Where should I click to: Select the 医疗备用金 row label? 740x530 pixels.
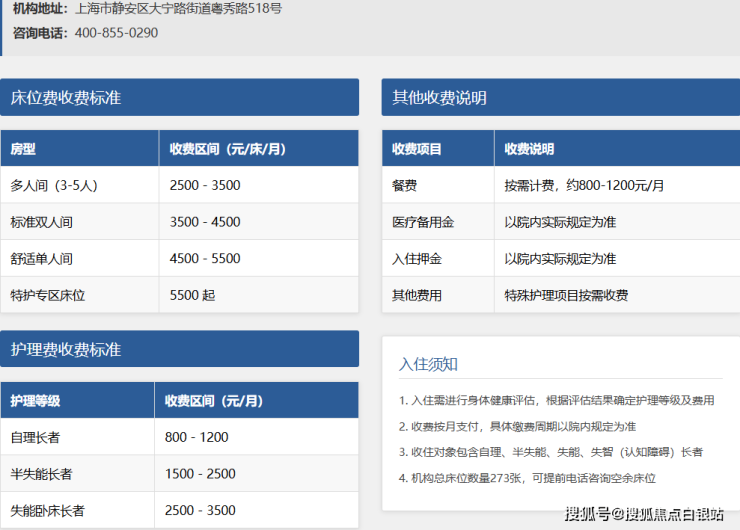(x=423, y=222)
